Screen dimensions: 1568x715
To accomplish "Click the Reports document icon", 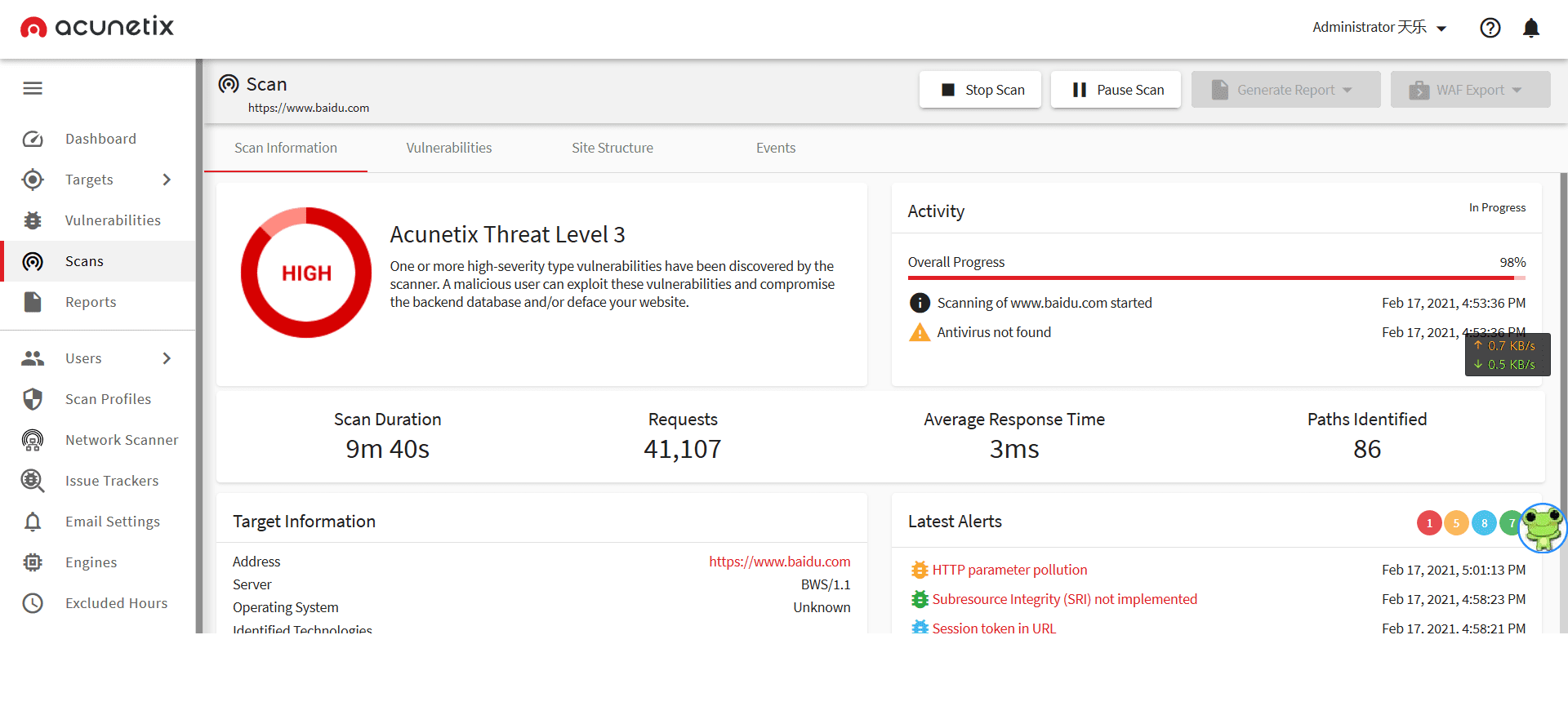I will [x=33, y=302].
